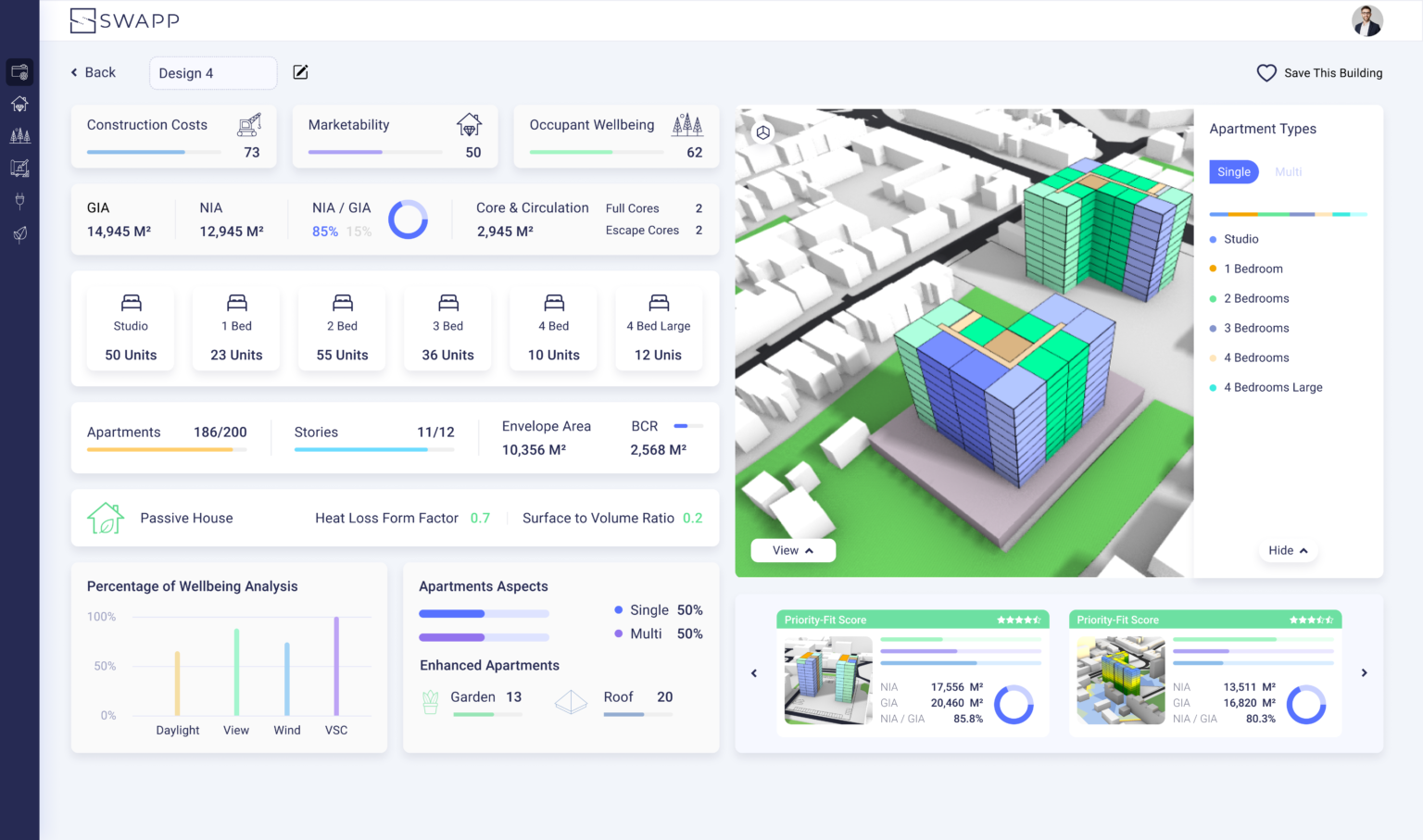1423x840 pixels.
Task: Click the heart icon to save building
Action: point(1266,73)
